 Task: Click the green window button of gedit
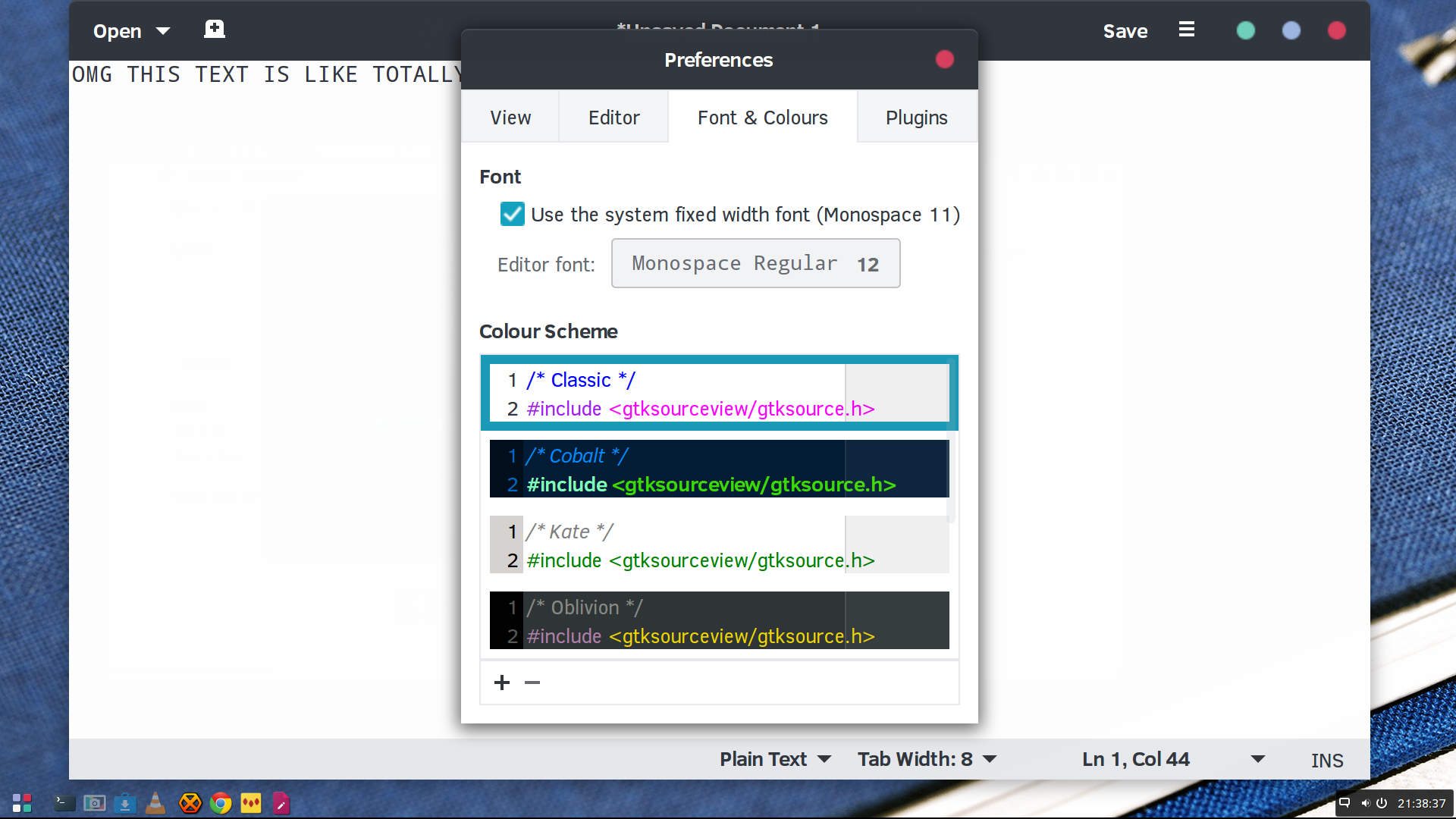1246,30
